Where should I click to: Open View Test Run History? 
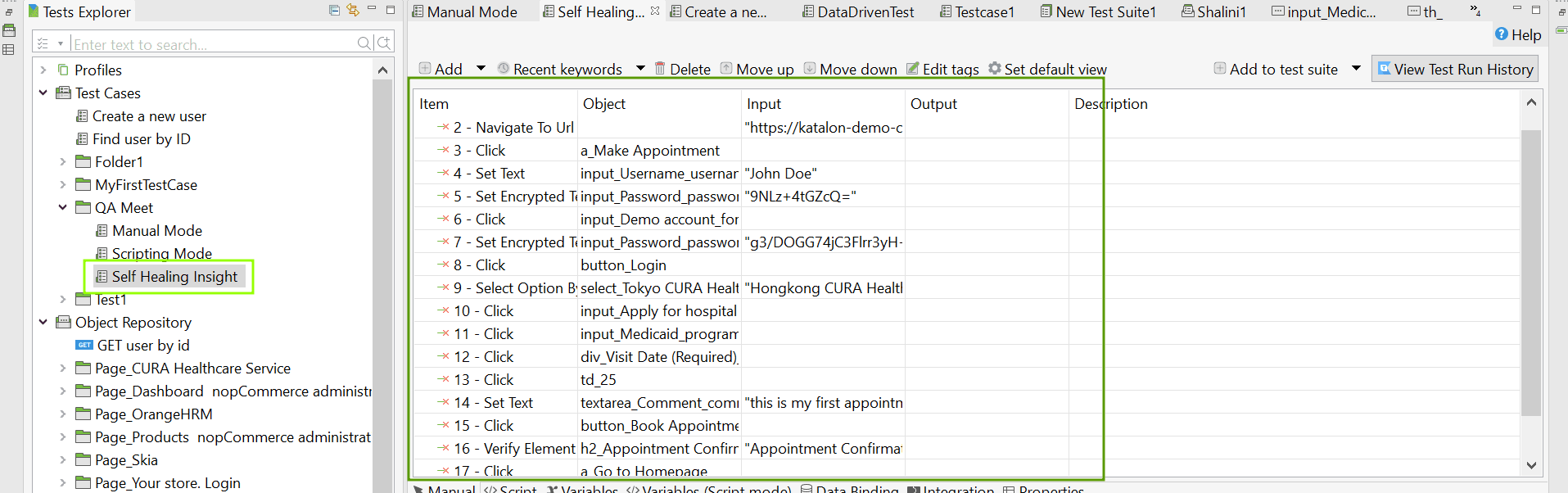coord(1455,69)
